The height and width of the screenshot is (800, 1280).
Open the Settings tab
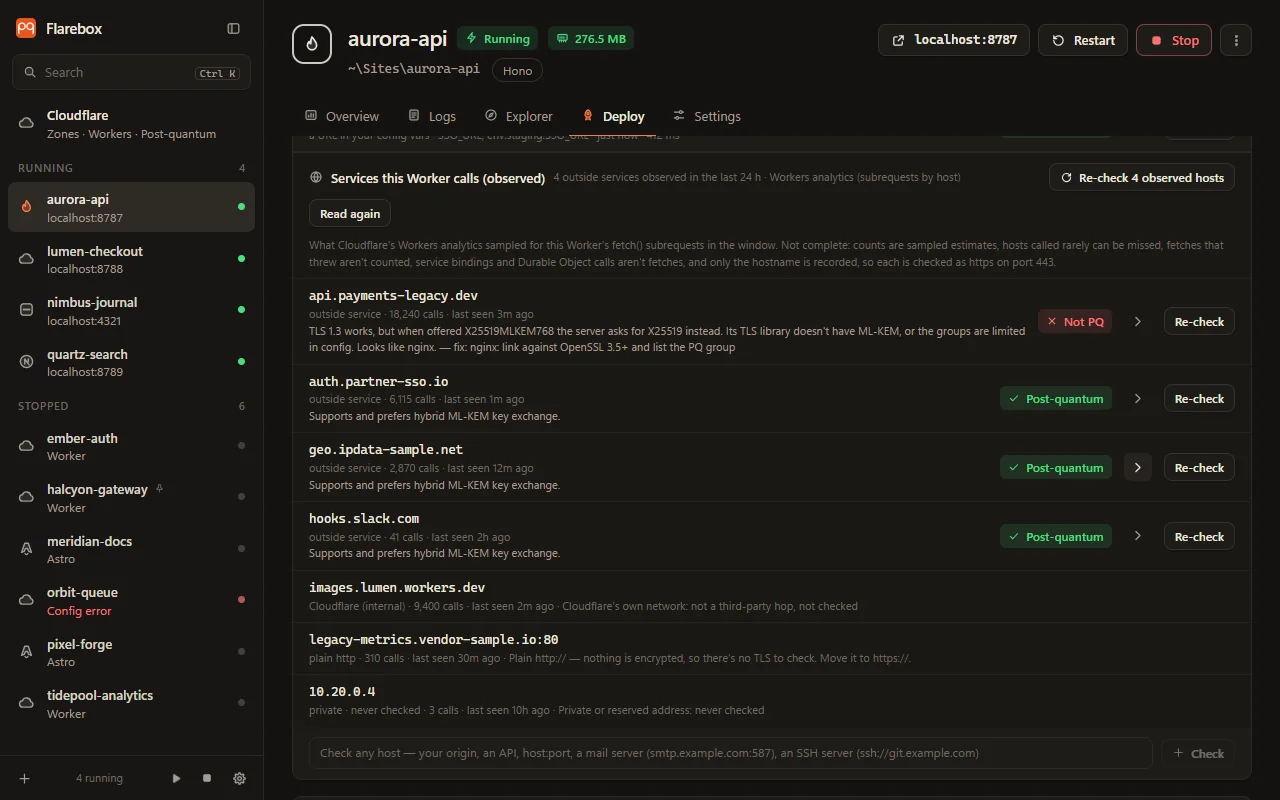point(707,116)
